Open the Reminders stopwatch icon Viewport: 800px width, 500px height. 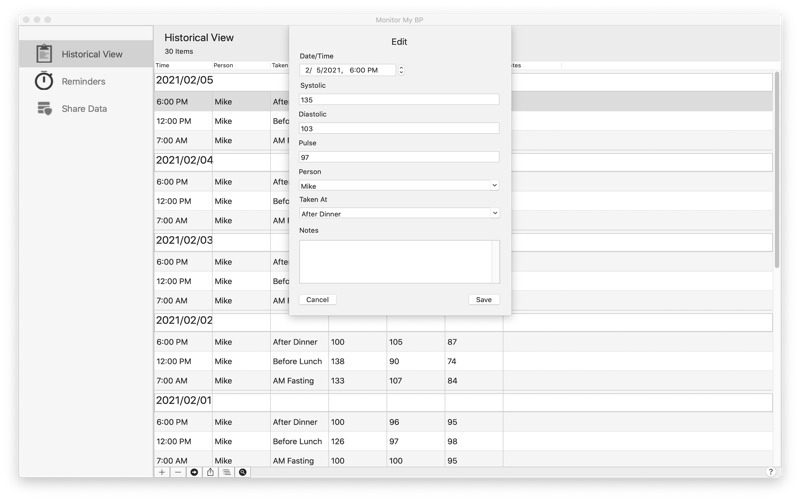(x=44, y=81)
